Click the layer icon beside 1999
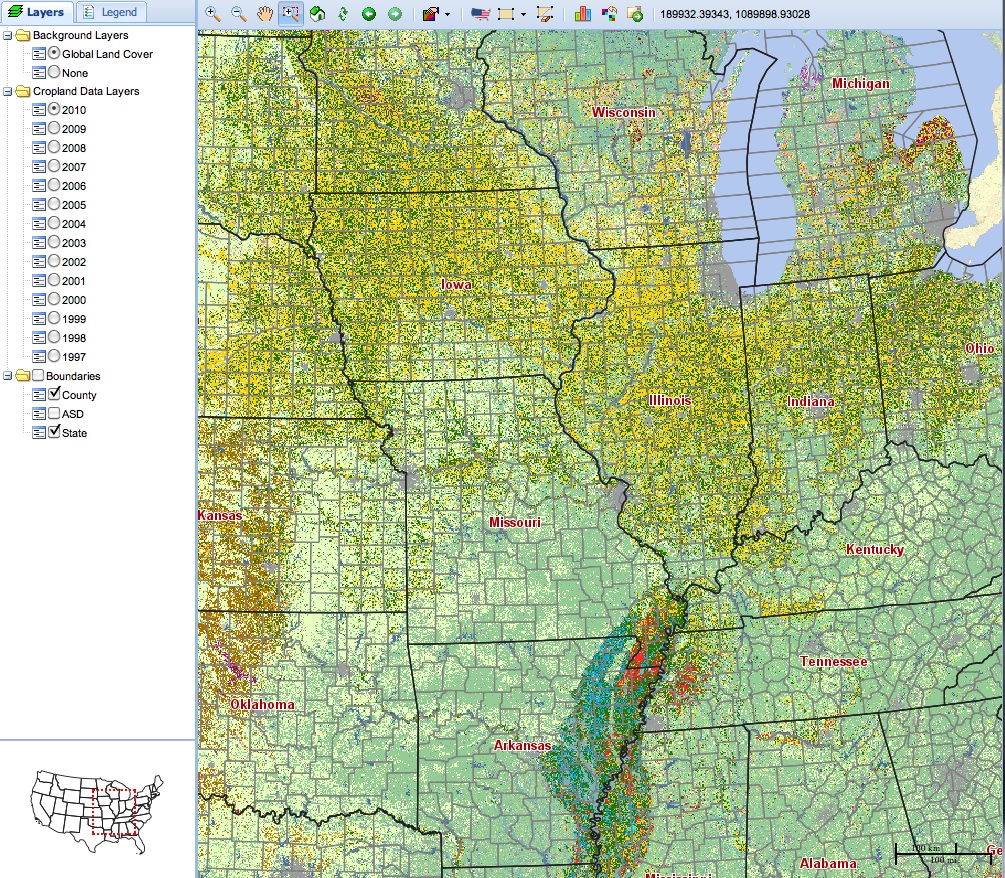The image size is (1005, 878). tap(38, 319)
